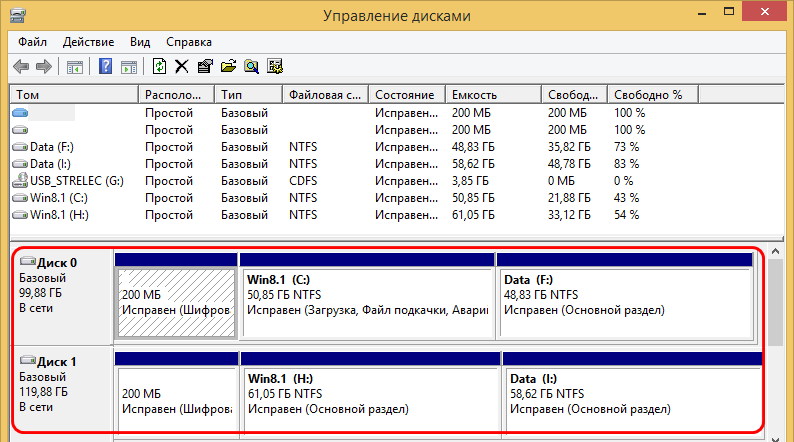Screen dimensions: 794x442
Task: Click the Refresh toolbar icon
Action: (x=159, y=66)
